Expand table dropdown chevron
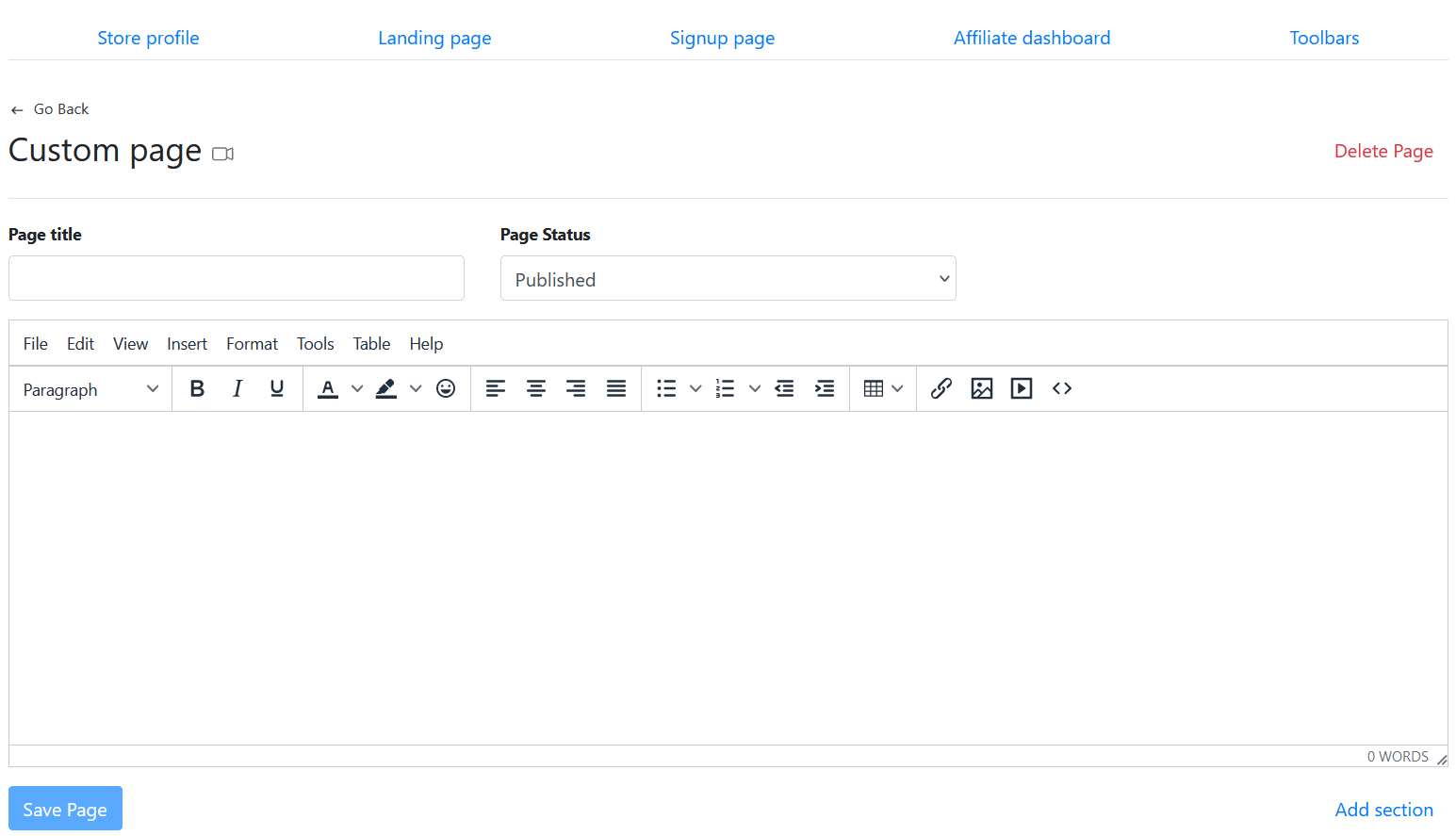Screen dimensions: 1456x836 click(x=897, y=388)
